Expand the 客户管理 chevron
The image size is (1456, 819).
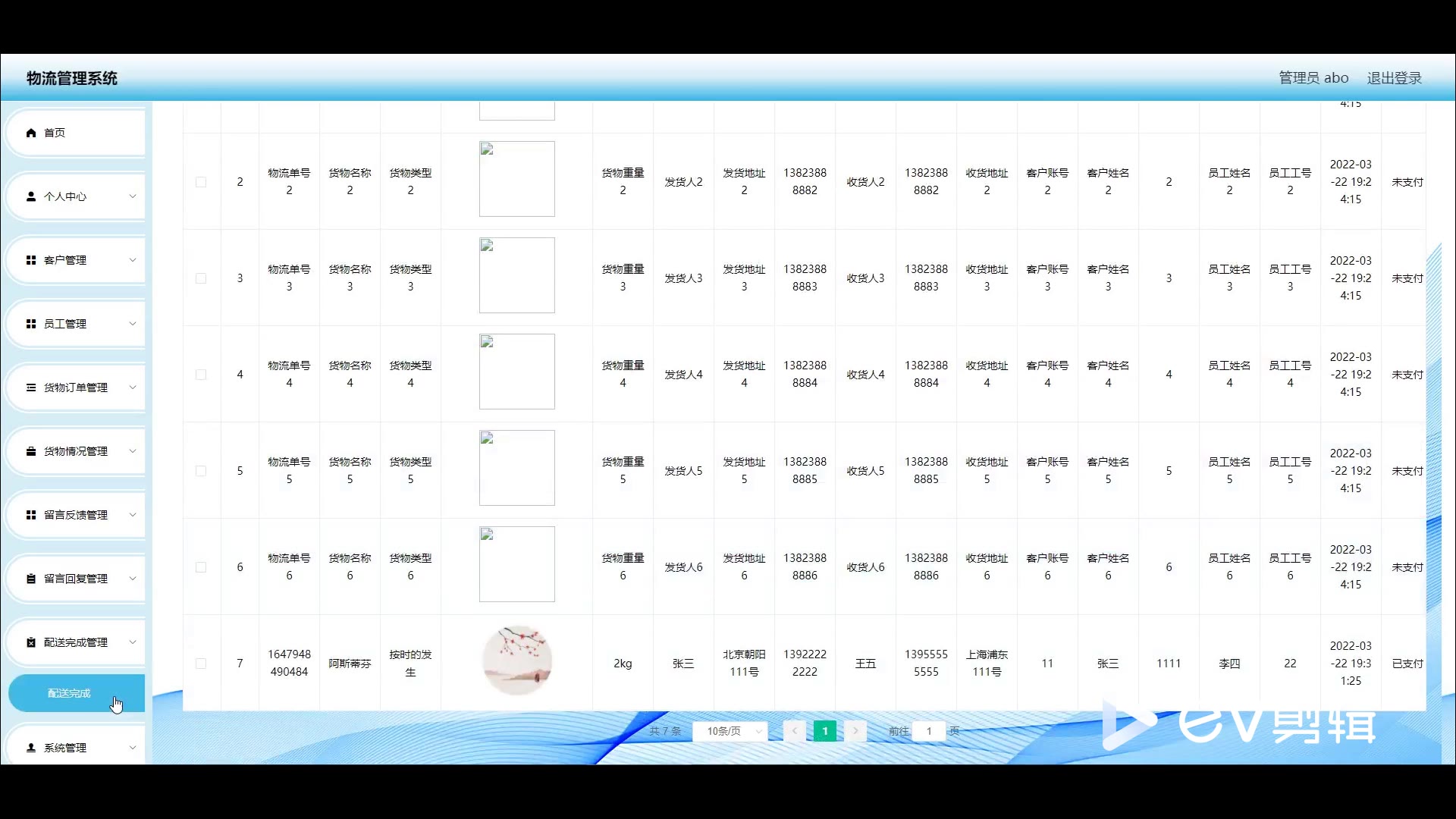click(x=133, y=260)
